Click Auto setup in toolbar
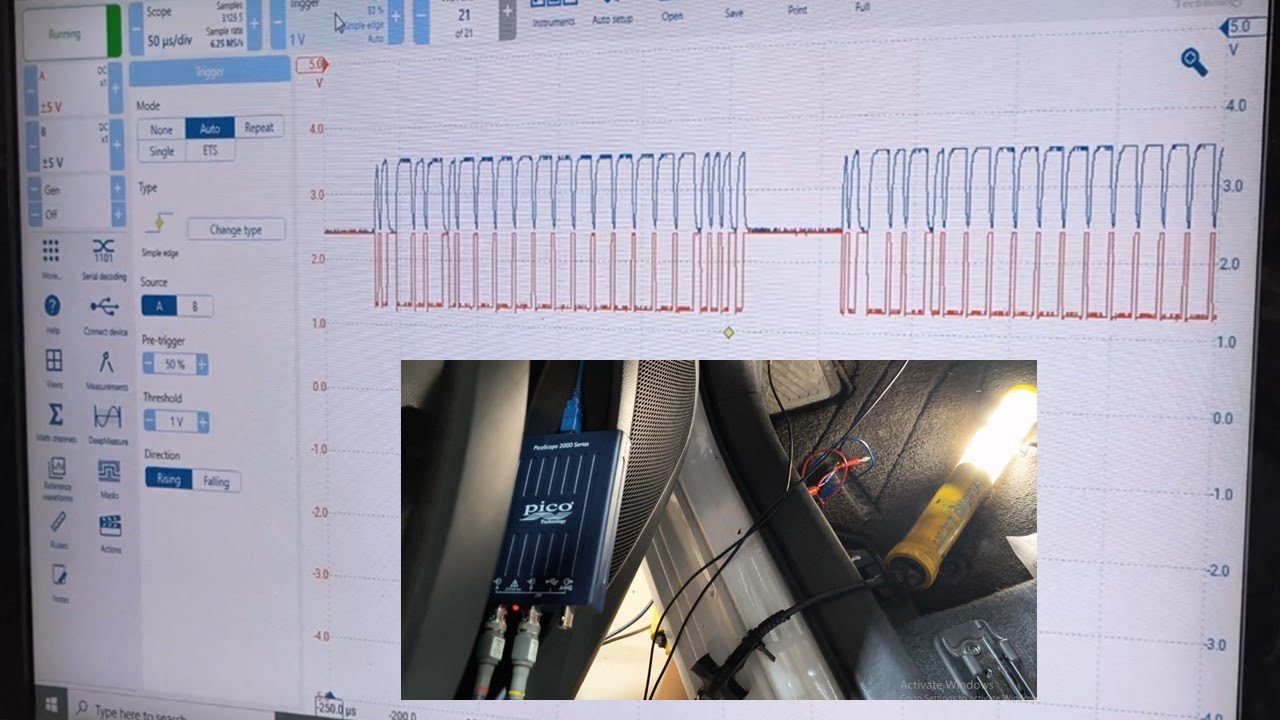 coord(613,14)
